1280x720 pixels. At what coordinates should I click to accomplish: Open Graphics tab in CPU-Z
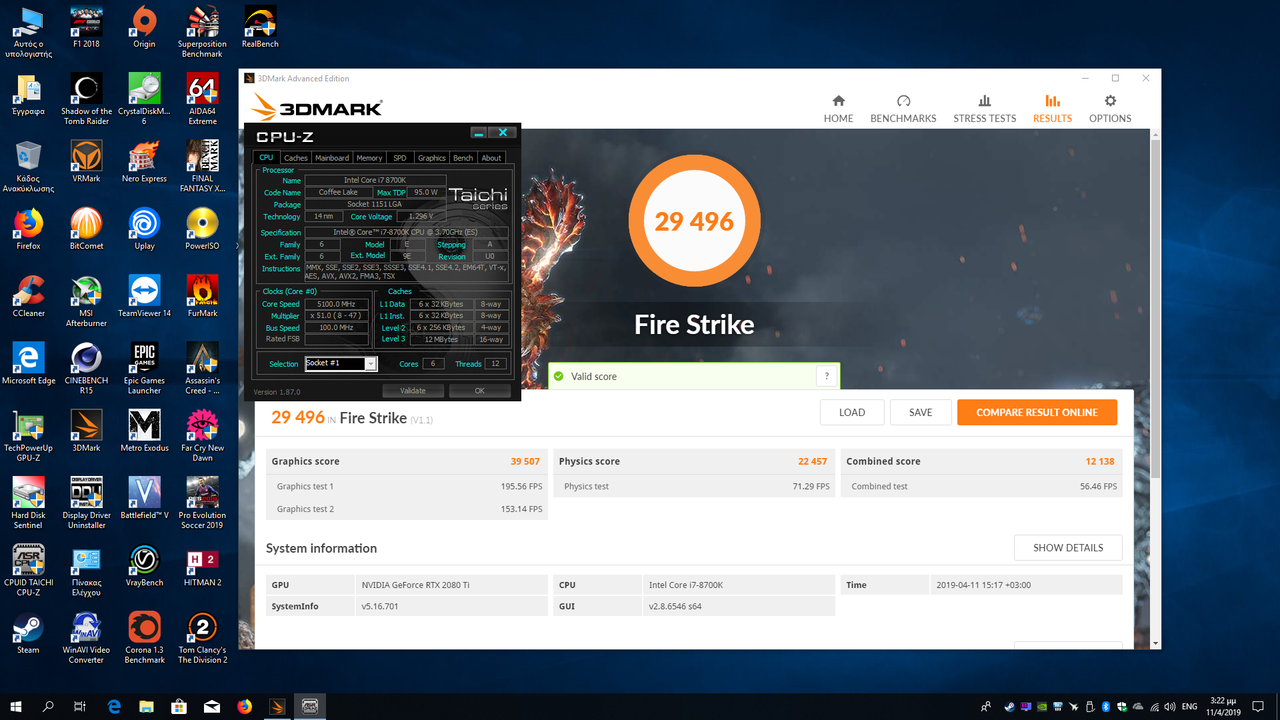[x=432, y=158]
